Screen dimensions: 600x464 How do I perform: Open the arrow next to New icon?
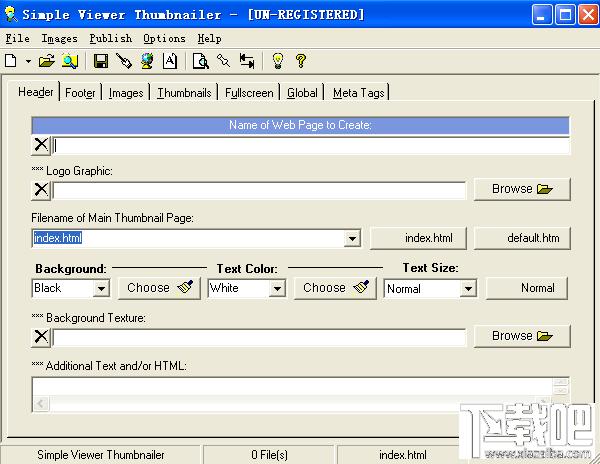tap(28, 61)
